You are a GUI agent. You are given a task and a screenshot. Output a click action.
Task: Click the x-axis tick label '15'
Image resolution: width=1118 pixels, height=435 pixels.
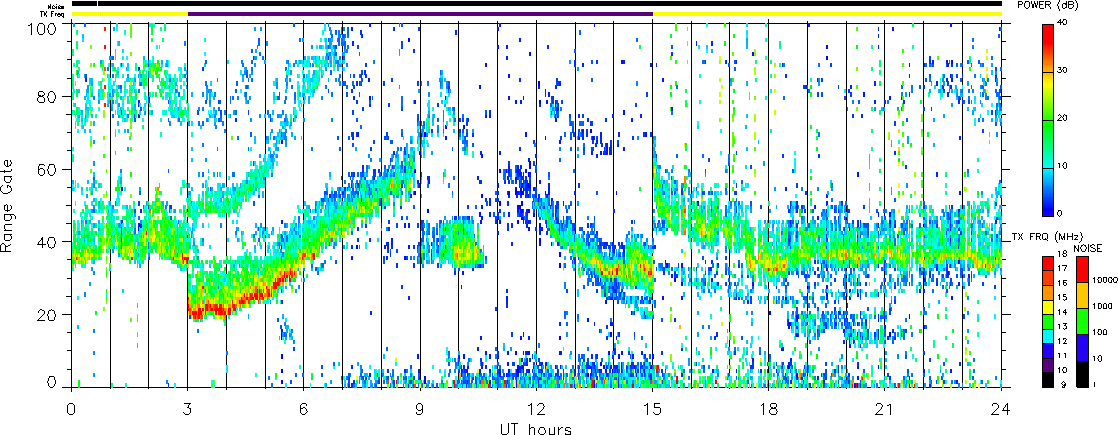coord(652,408)
